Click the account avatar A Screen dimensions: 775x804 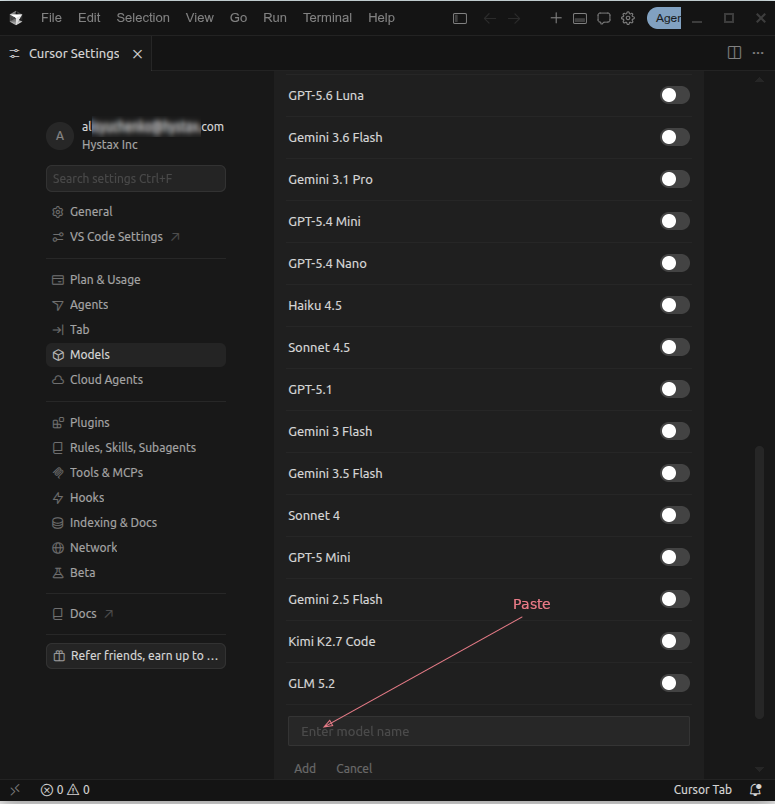60,136
